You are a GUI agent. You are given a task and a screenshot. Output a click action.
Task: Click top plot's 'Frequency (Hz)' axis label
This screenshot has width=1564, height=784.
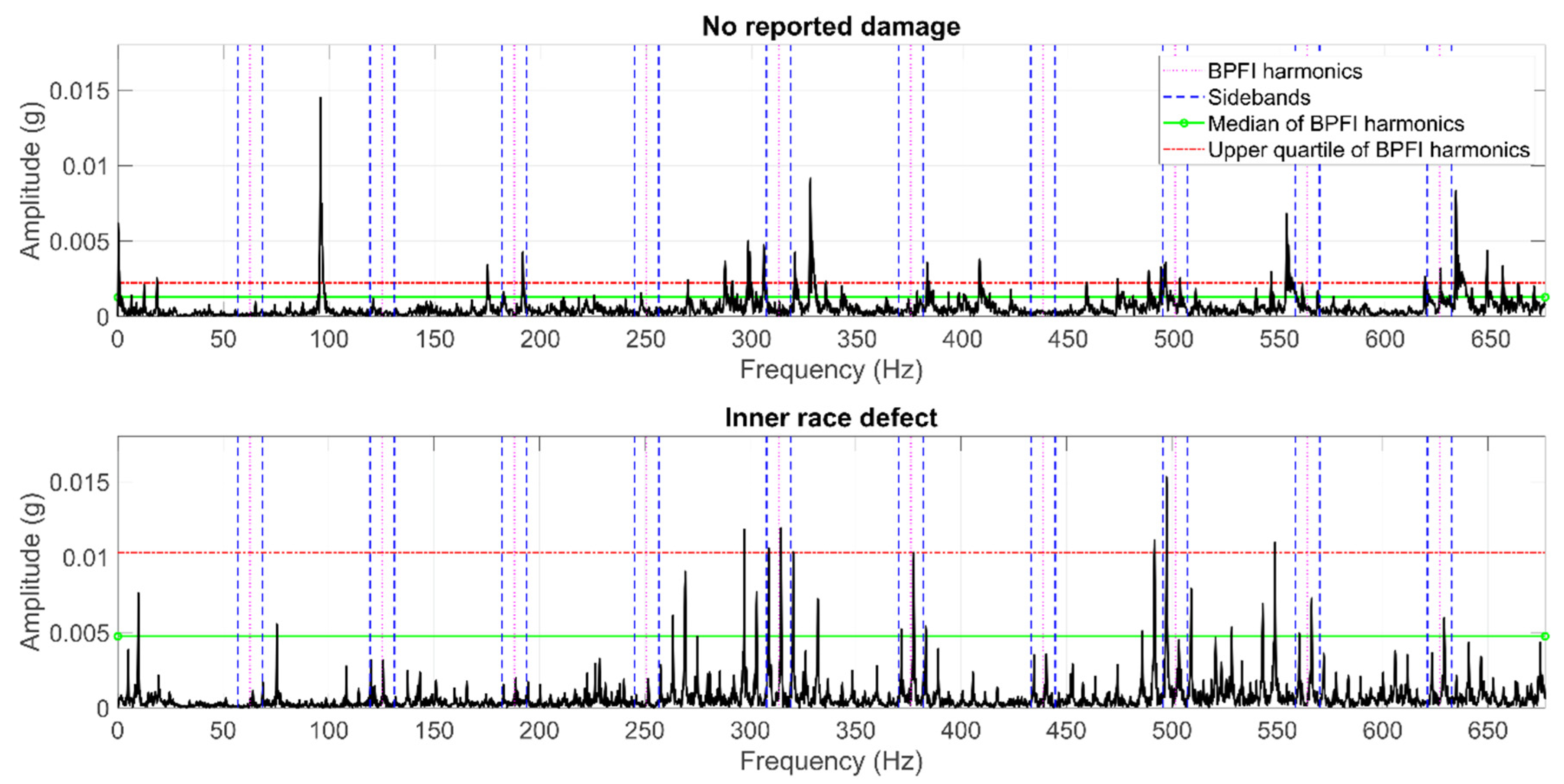(x=831, y=370)
